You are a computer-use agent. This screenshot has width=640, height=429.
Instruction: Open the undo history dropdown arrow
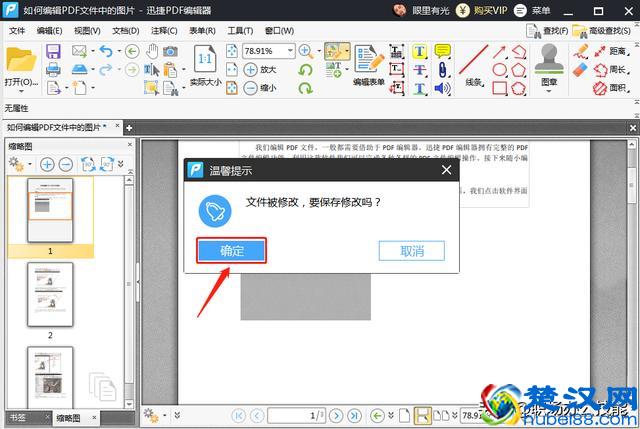[x=119, y=51]
